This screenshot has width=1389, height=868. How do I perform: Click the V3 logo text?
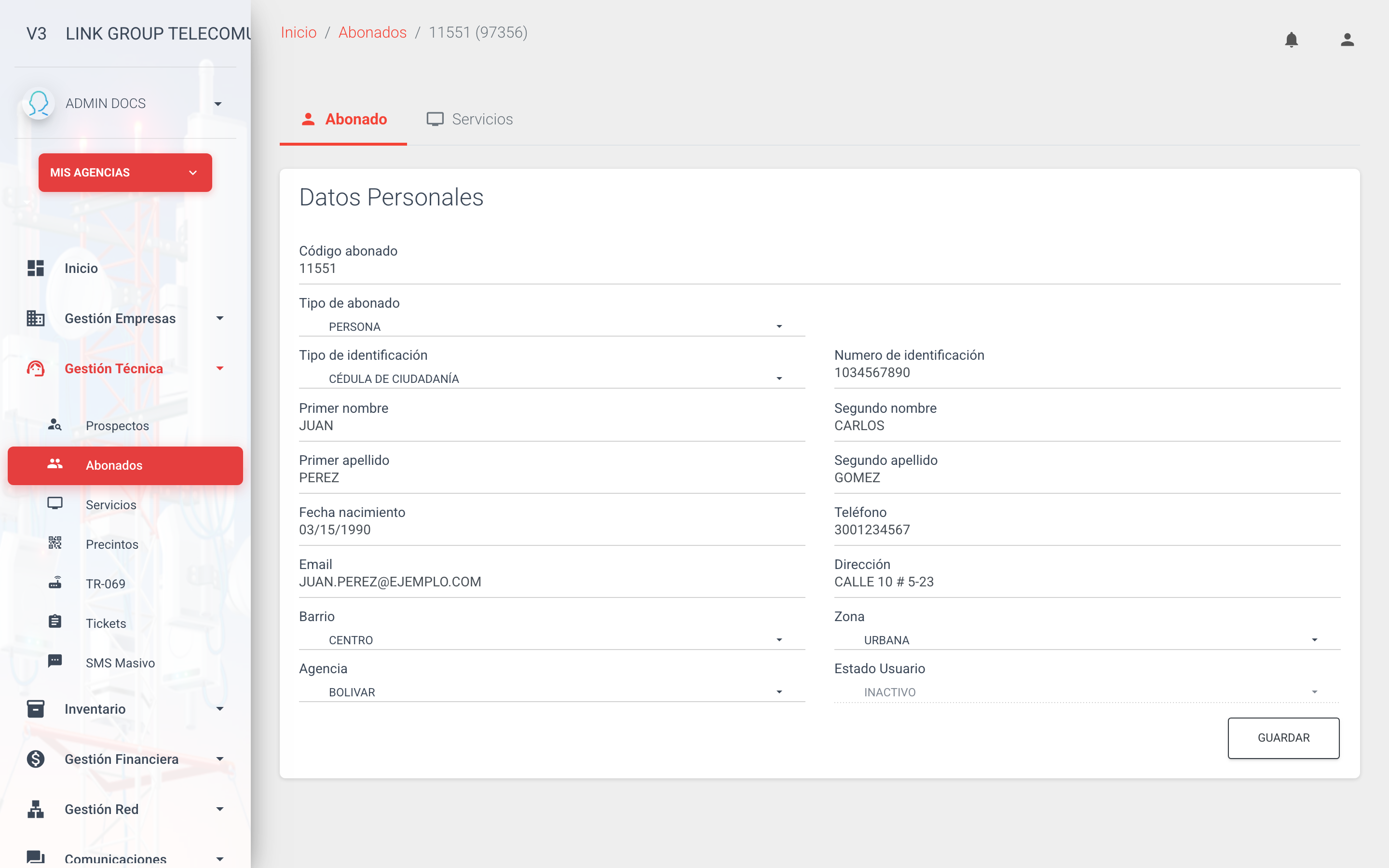[x=36, y=34]
